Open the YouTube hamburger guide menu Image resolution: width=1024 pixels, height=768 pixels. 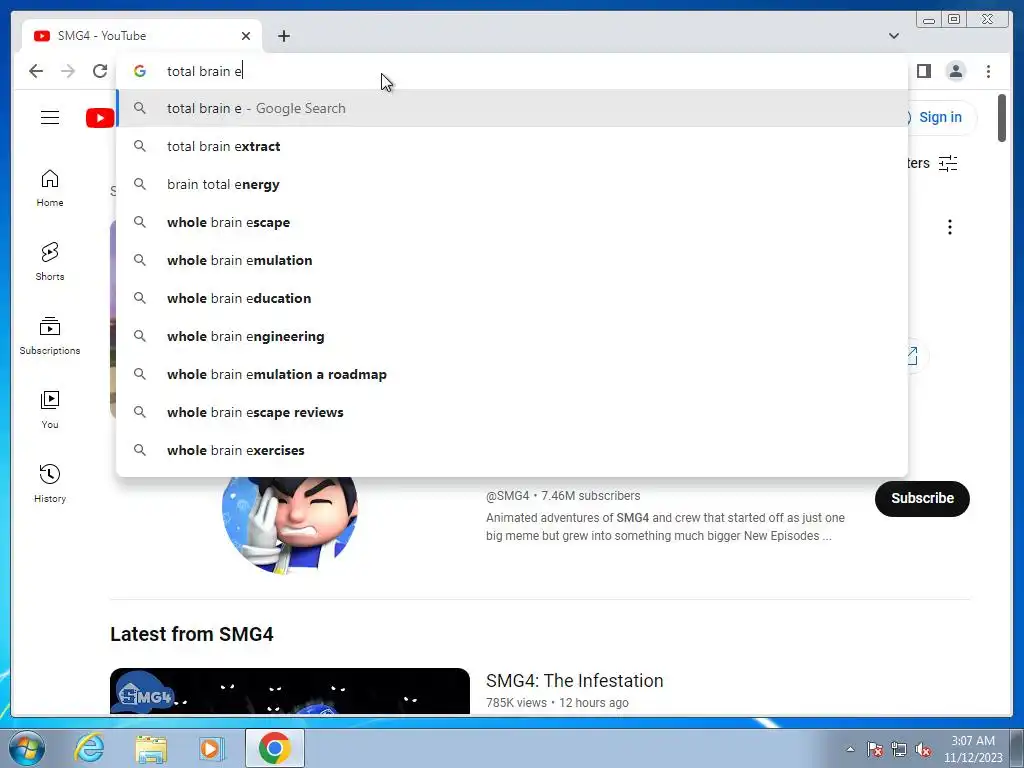click(x=50, y=118)
